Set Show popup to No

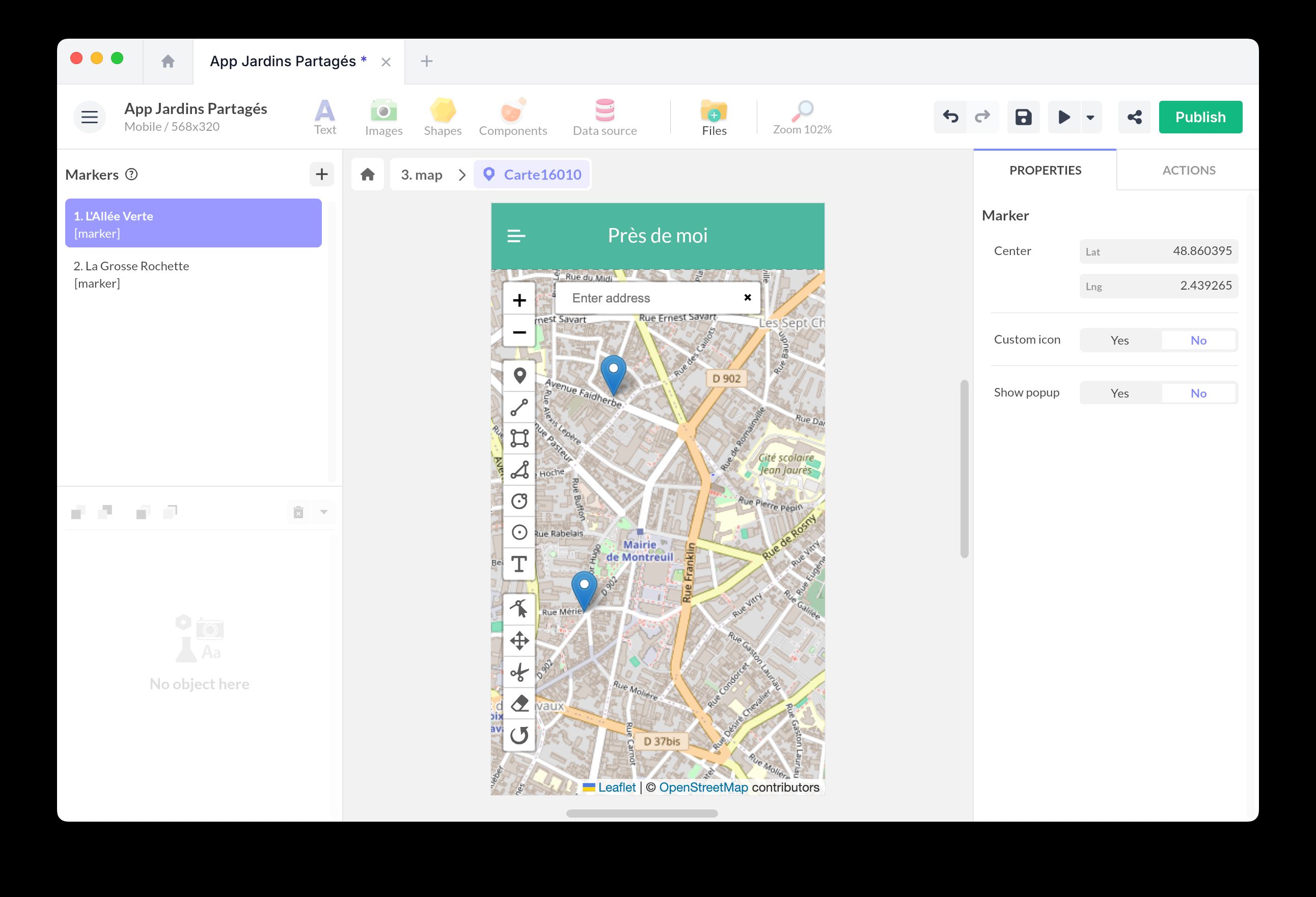point(1198,394)
